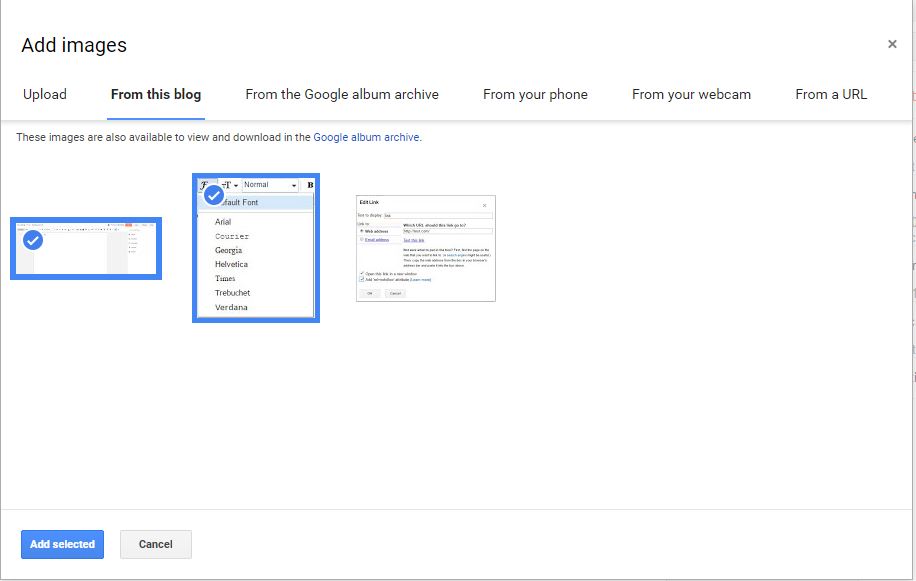Viewport: 916px width, 581px height.
Task: Click the Bold icon in the toolbar thumbnail
Action: (311, 184)
